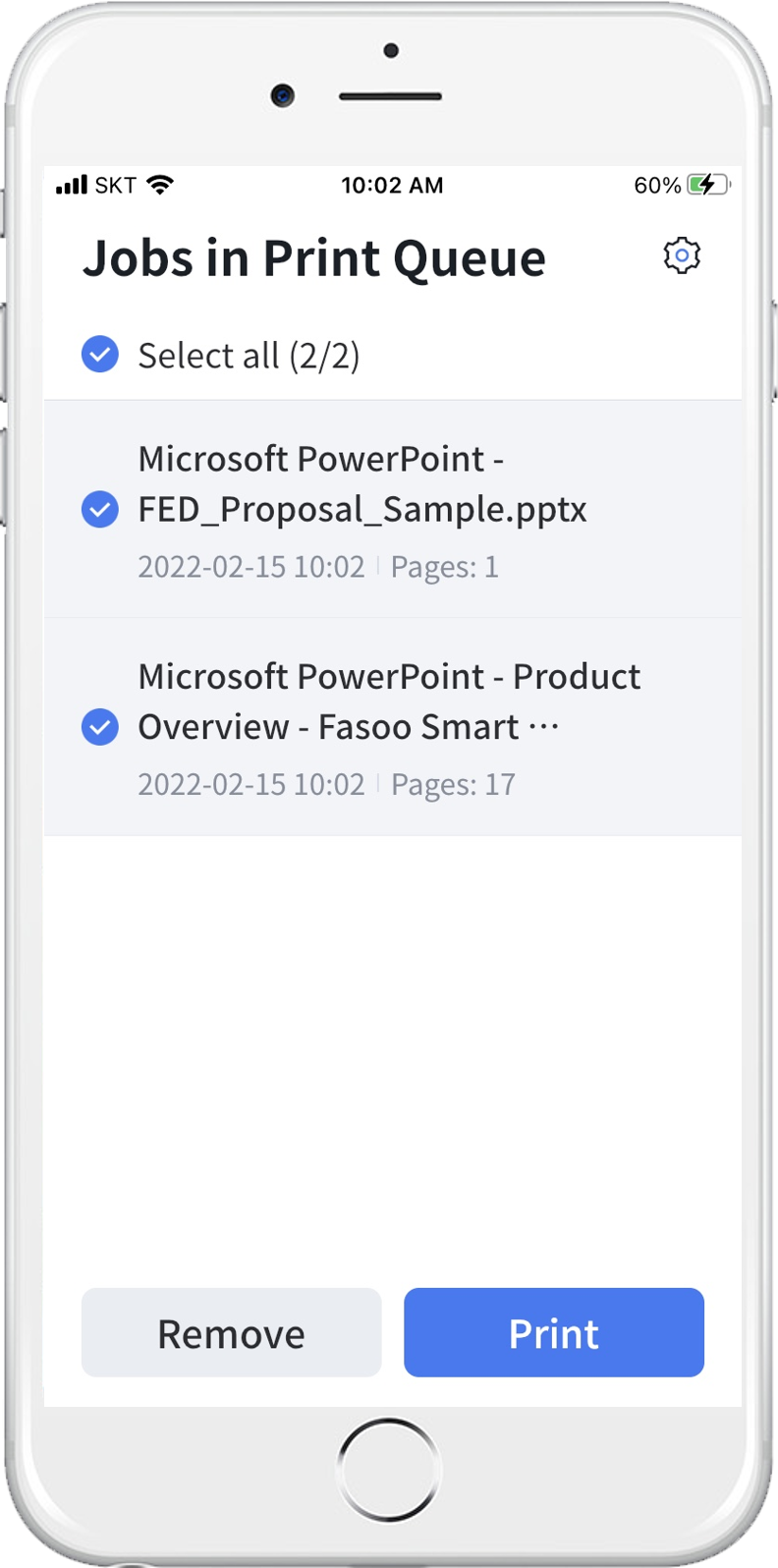Open the Product Overview job details
The width and height of the screenshot is (778, 1568).
pos(389,701)
